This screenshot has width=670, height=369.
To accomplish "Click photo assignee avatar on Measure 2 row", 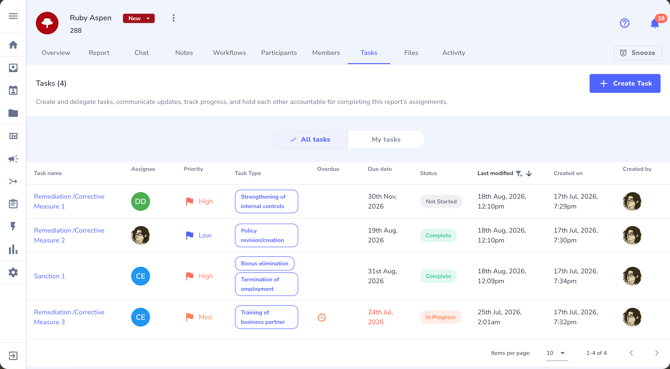I will 141,235.
